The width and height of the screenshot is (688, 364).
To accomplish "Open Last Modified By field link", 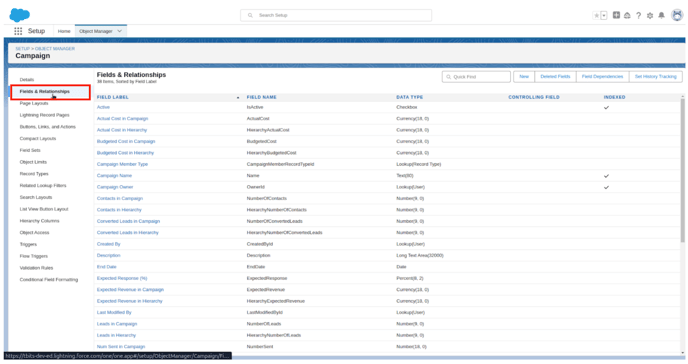I will [x=114, y=313].
